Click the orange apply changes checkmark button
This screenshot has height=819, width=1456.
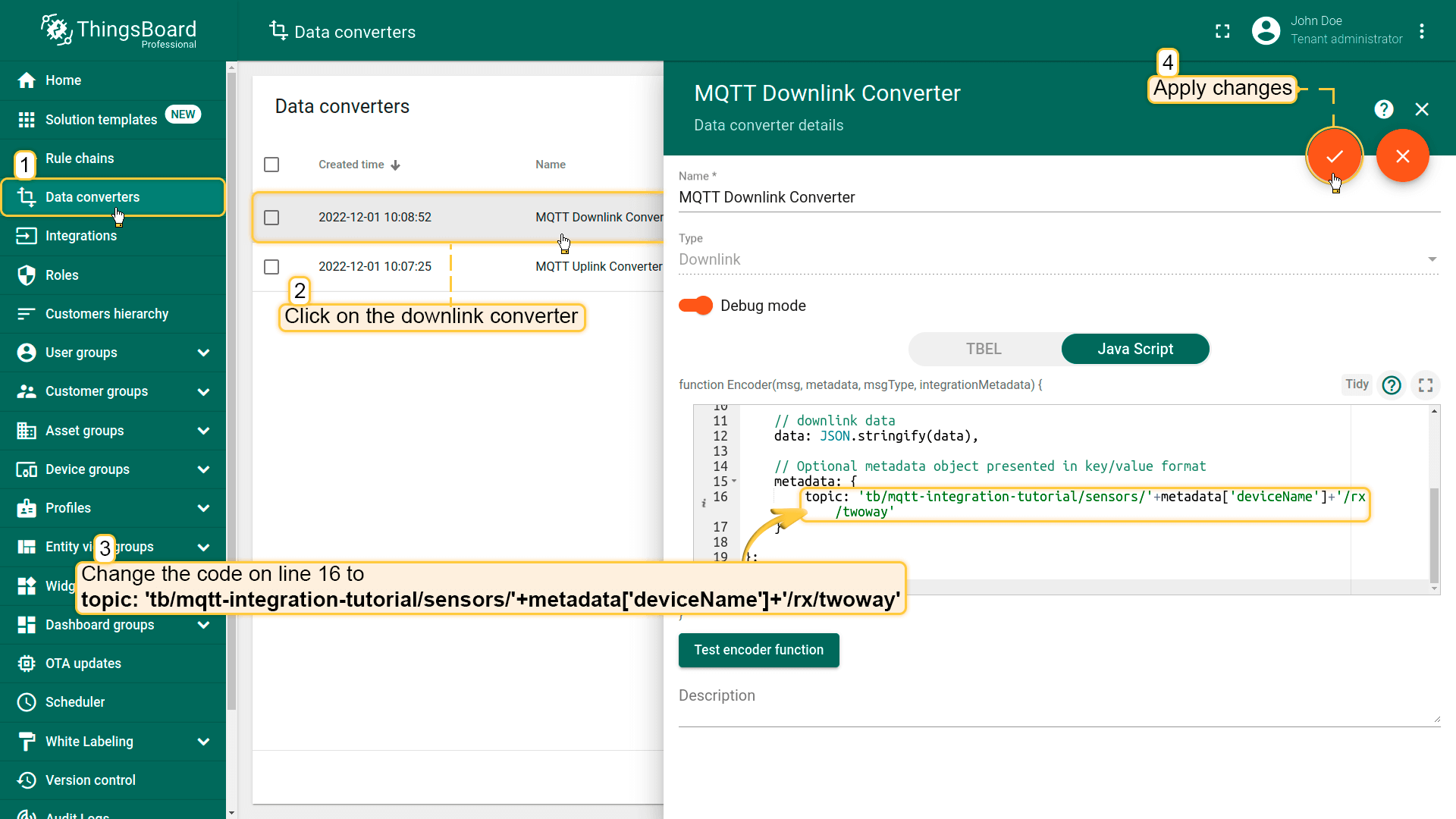[1334, 156]
